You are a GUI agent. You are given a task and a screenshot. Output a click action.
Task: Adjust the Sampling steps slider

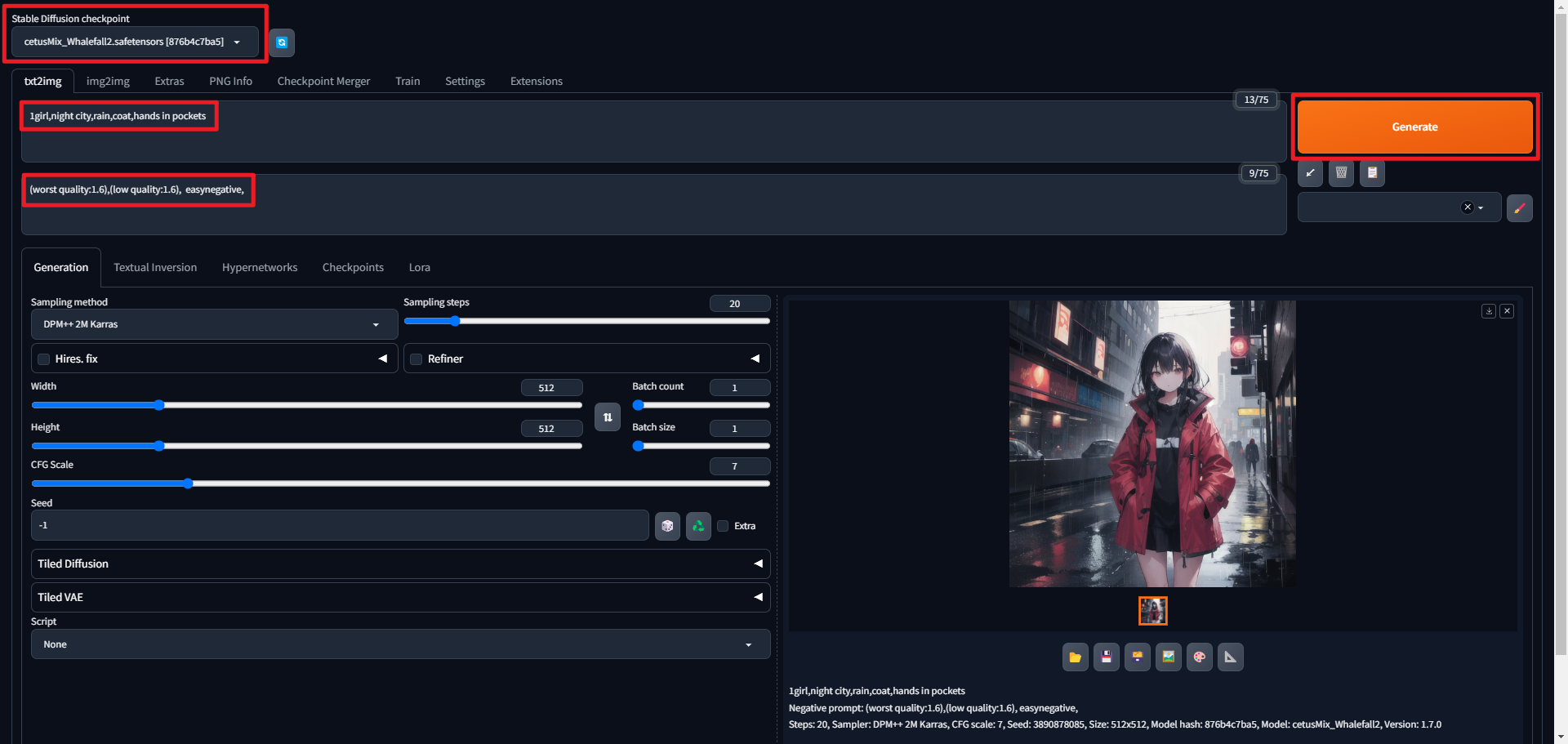[586, 321]
